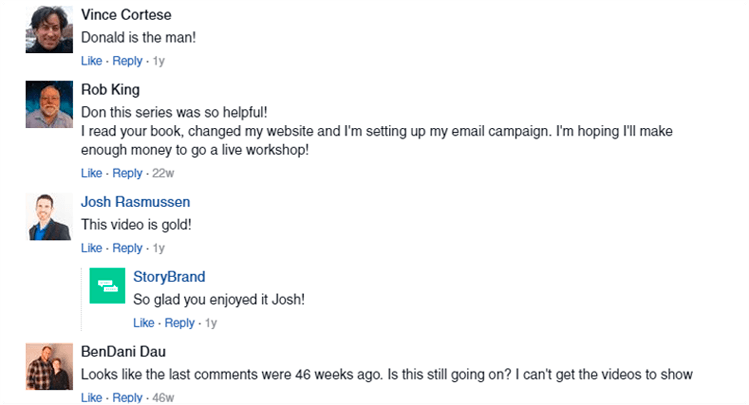Open Vince Cortese's profile photo
Viewport: 749px width, 405px height.
49,30
